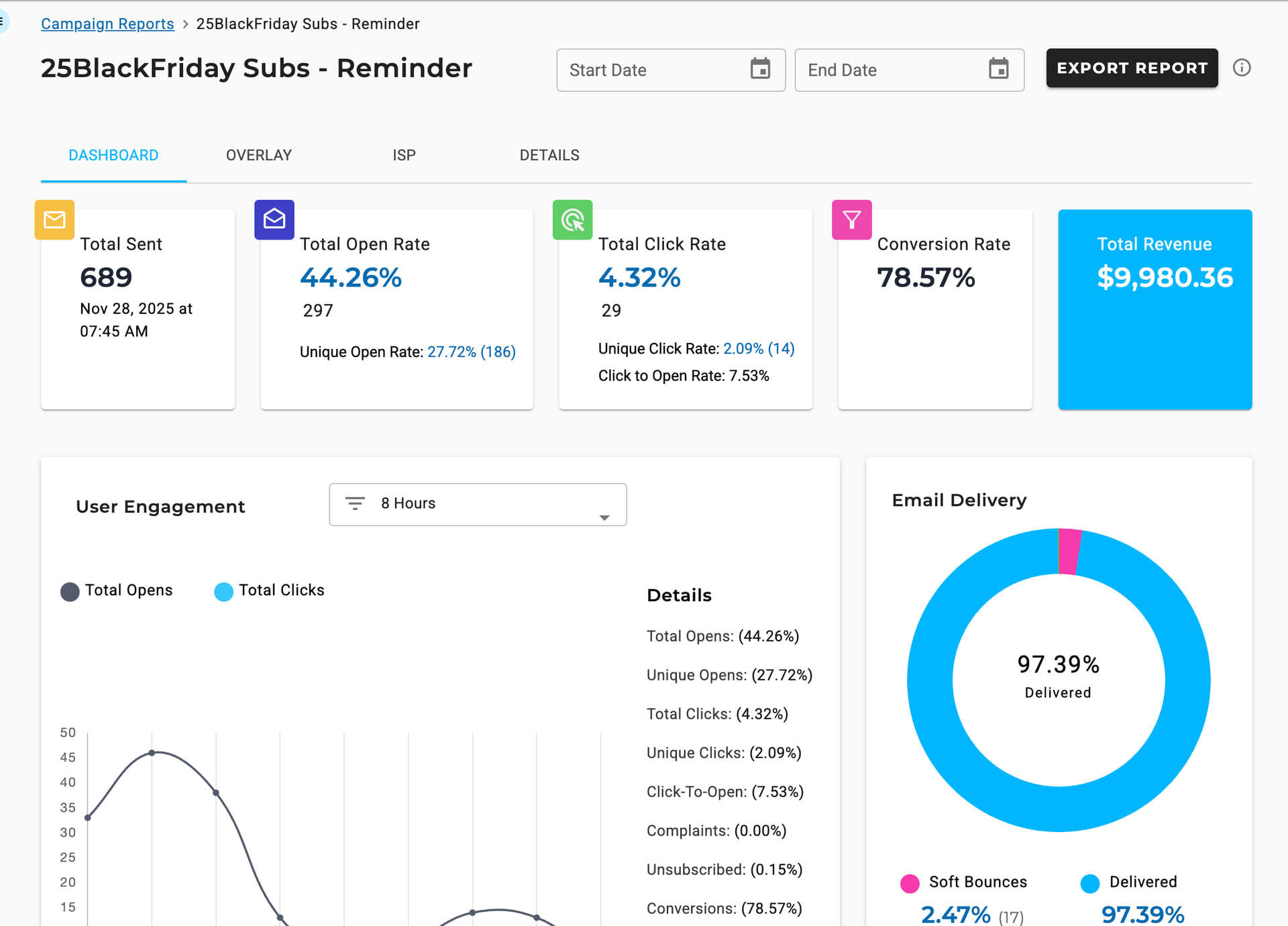
Task: Click the 689 Total Sent value
Action: (x=106, y=277)
